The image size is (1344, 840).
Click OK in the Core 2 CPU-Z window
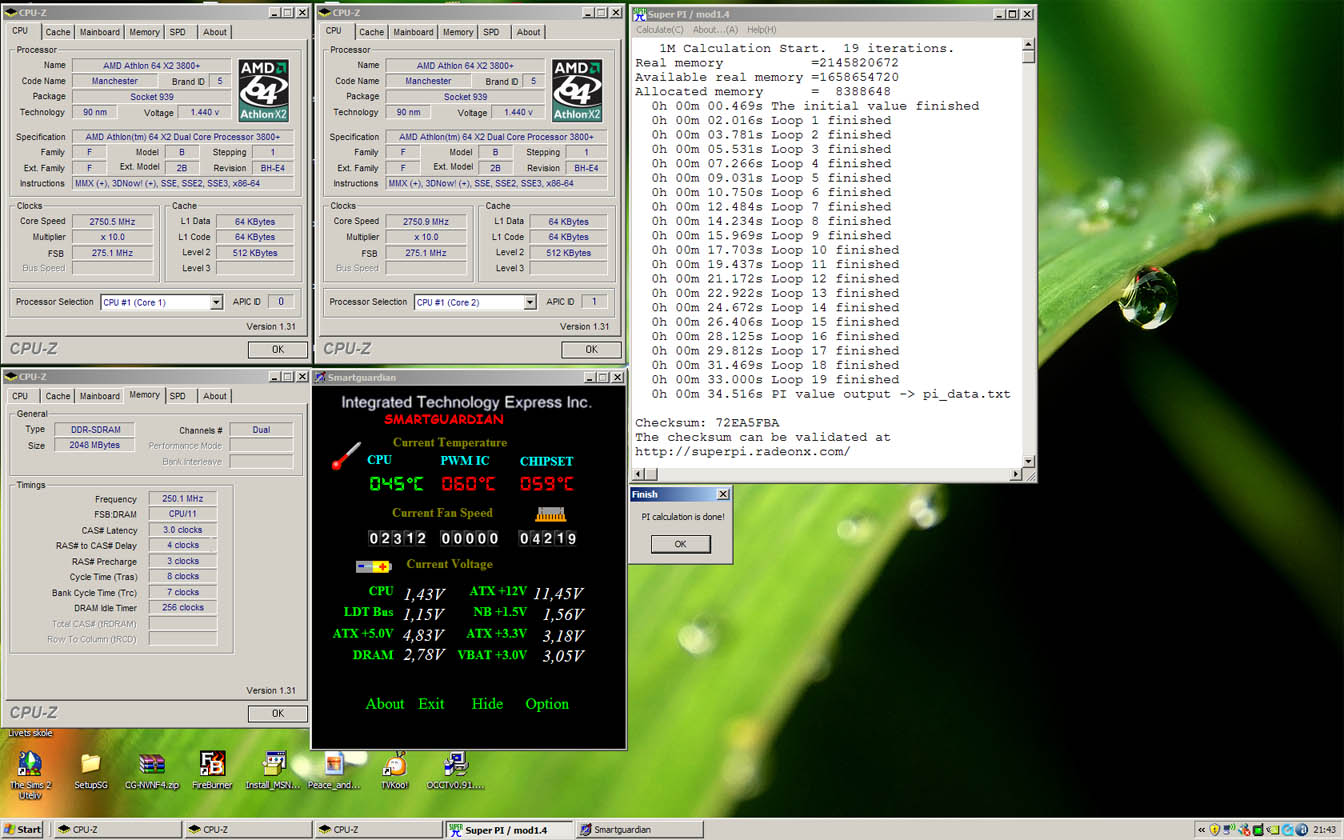click(591, 349)
